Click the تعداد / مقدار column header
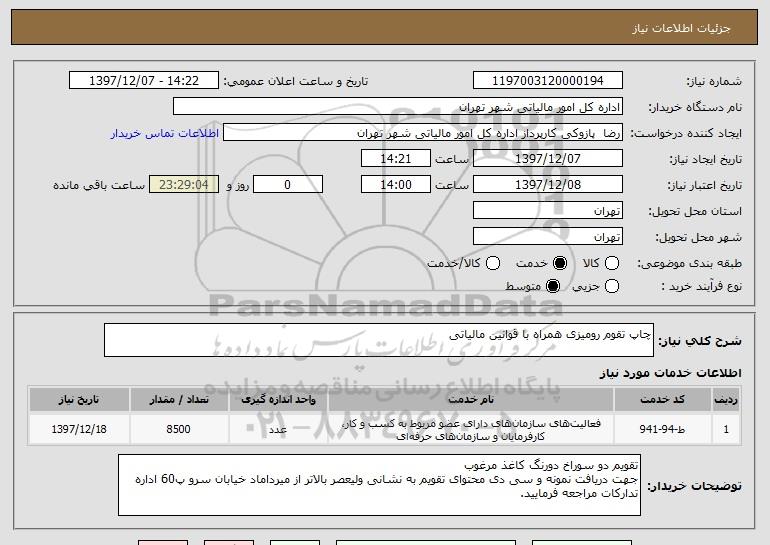 pos(179,400)
